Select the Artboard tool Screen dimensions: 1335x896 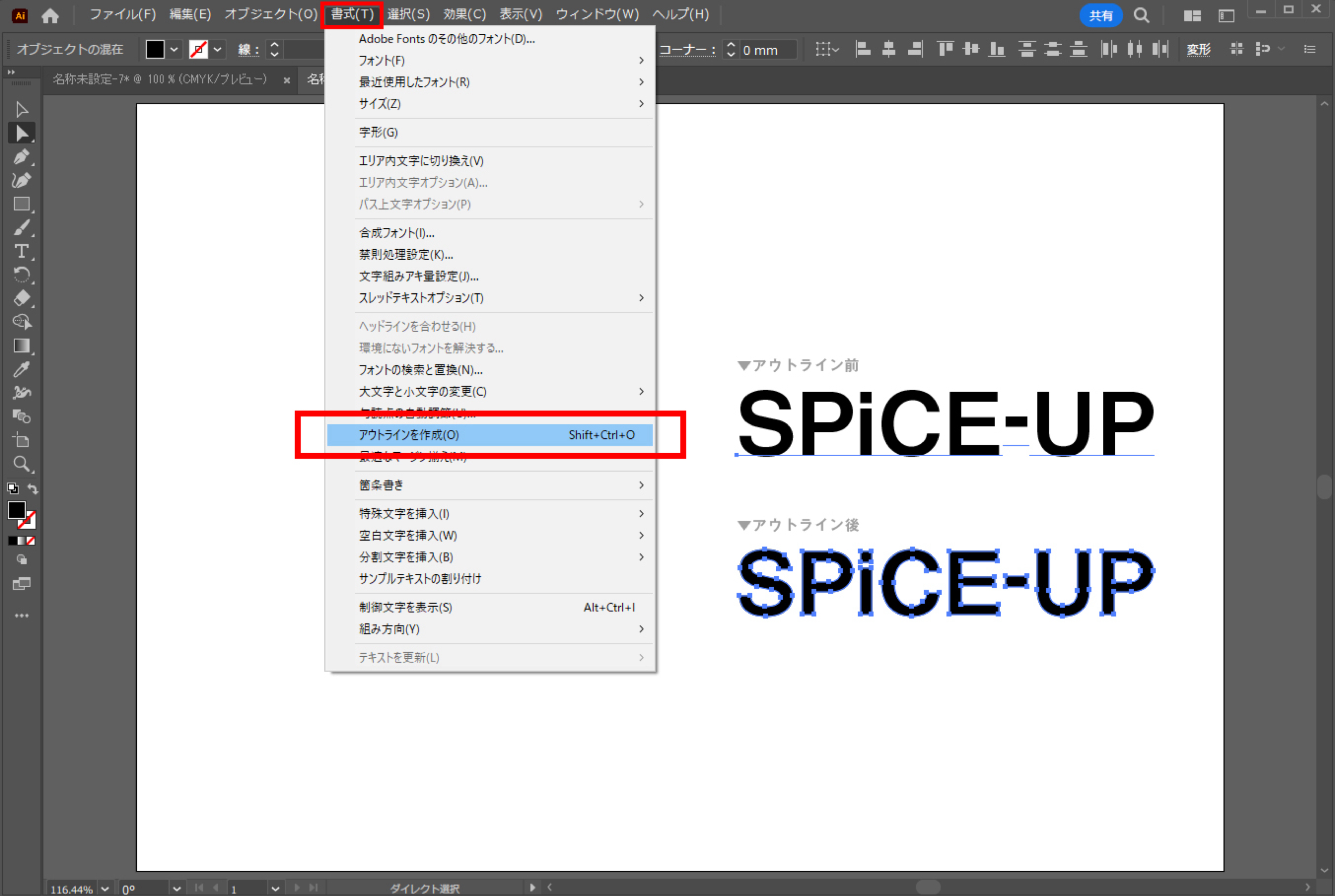(22, 440)
